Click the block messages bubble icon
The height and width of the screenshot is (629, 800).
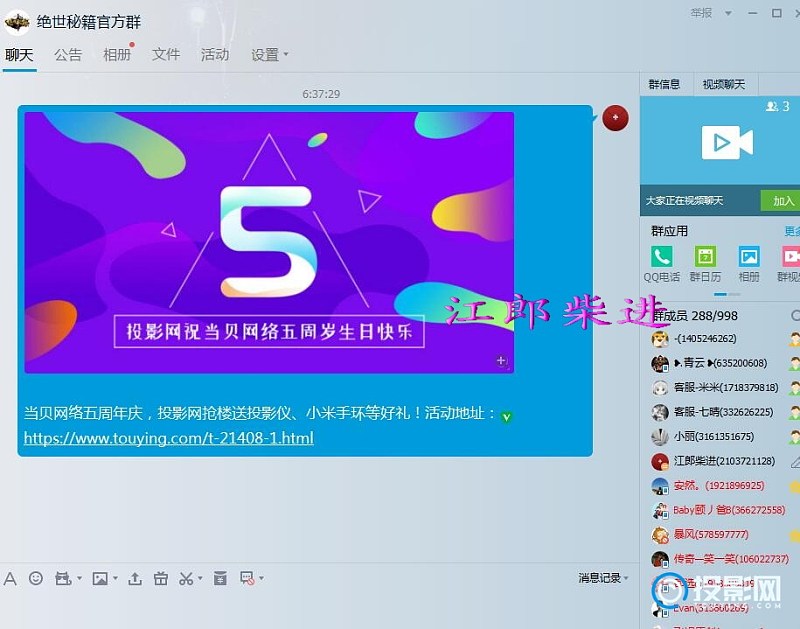click(x=247, y=578)
